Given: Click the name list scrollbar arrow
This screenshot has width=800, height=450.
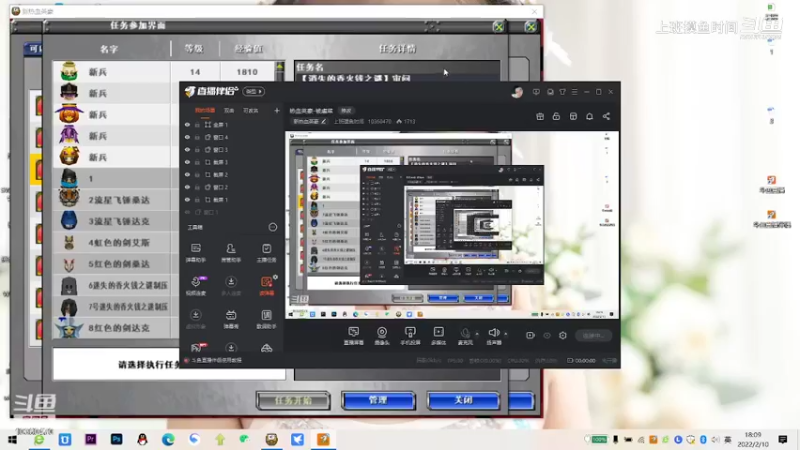Looking at the screenshot, I should coord(280,67).
